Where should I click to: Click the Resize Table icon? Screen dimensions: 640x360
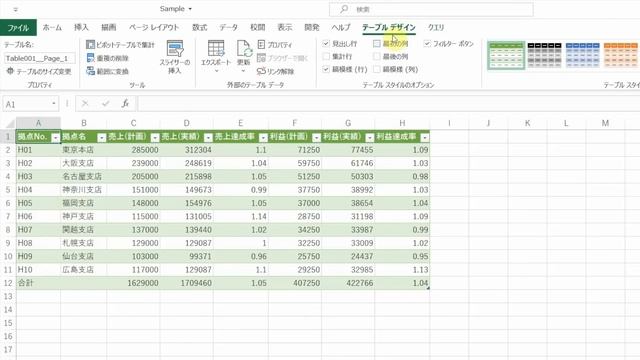[10, 71]
